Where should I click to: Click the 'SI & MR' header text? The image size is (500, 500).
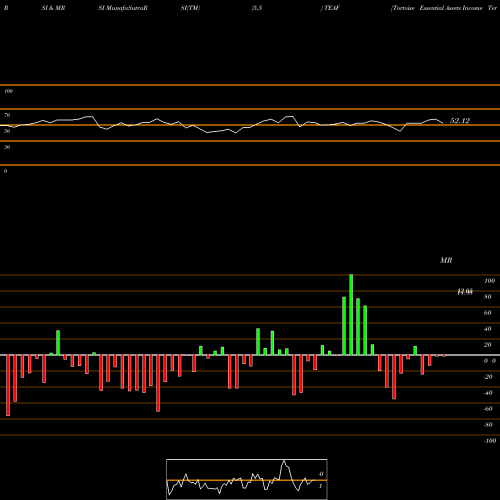(53, 8)
